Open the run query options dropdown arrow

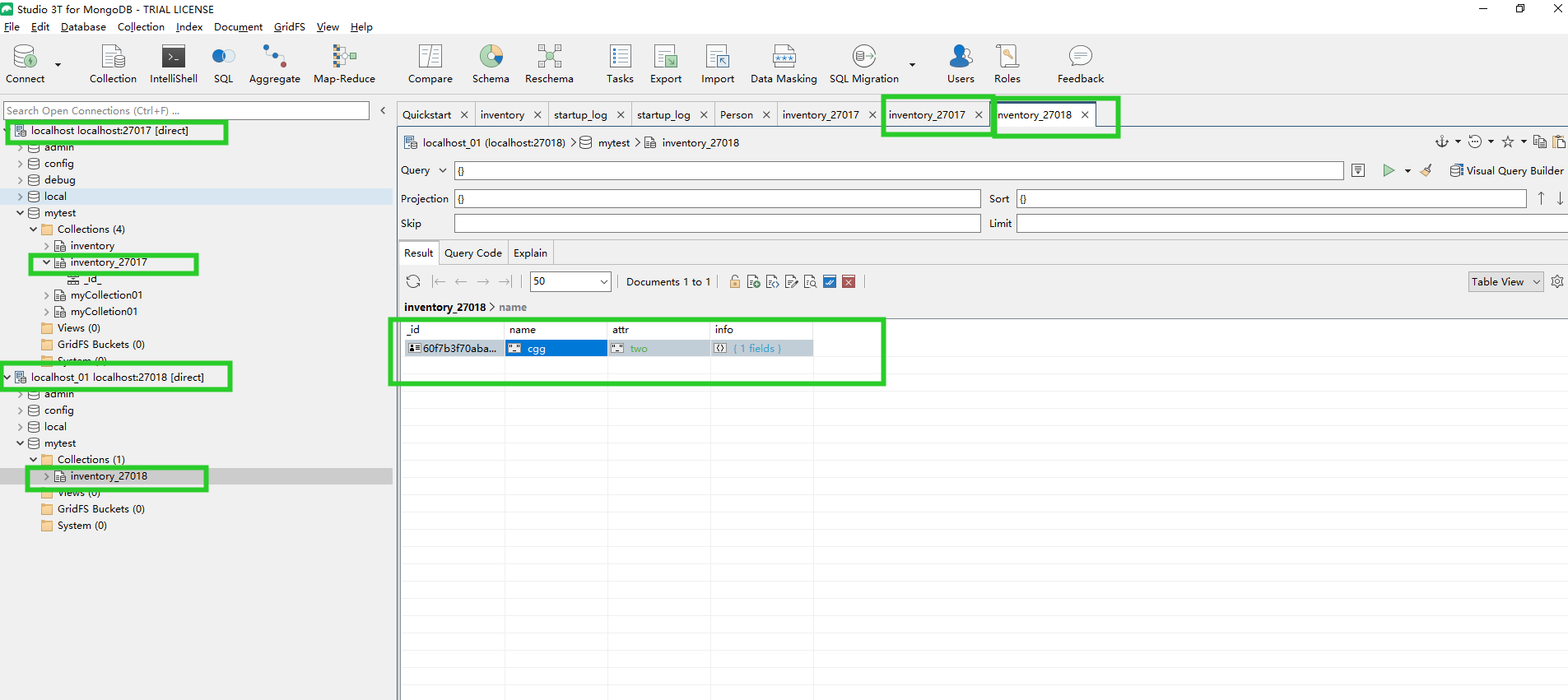tap(1407, 171)
